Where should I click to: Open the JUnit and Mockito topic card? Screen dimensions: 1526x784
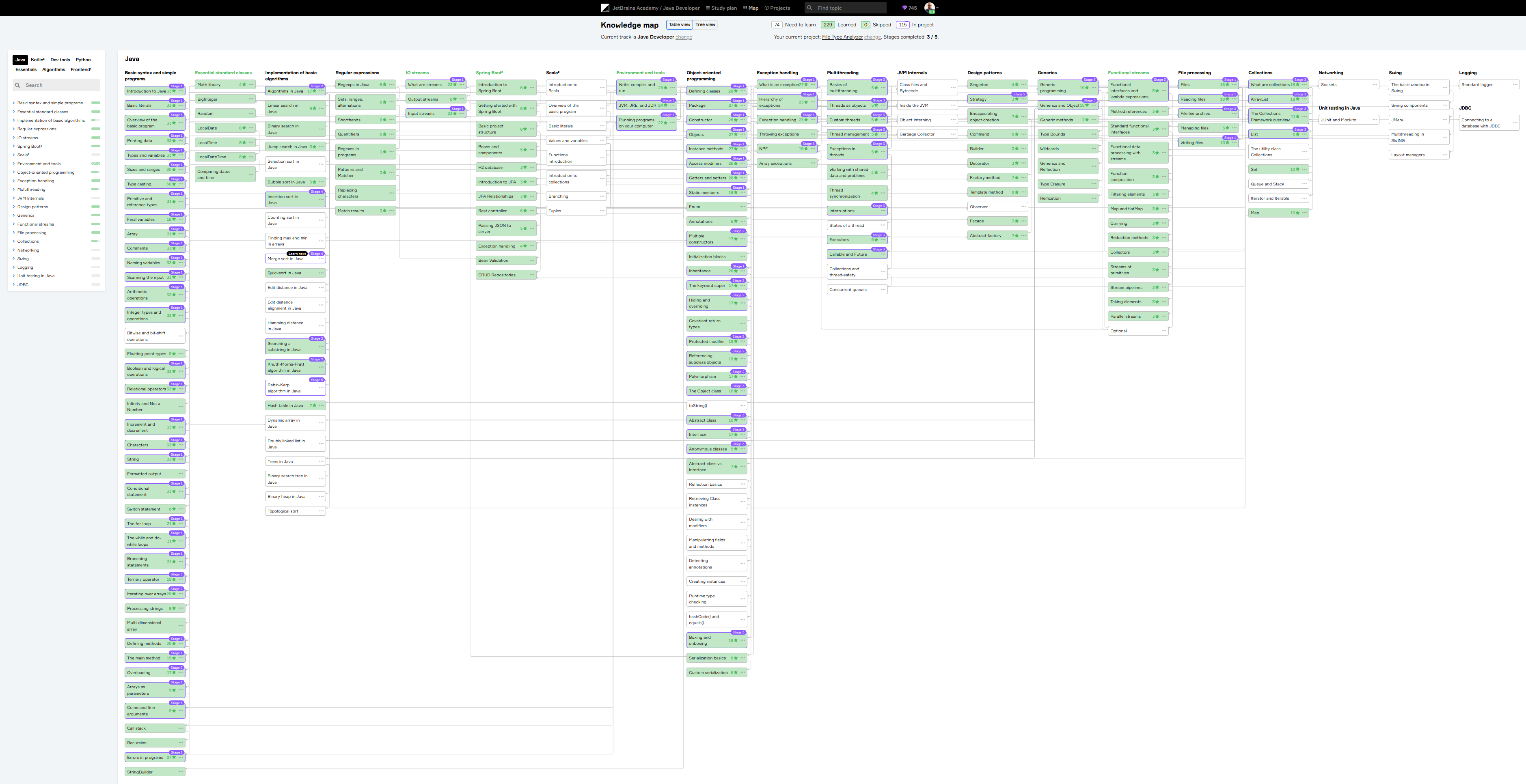[x=1349, y=120]
